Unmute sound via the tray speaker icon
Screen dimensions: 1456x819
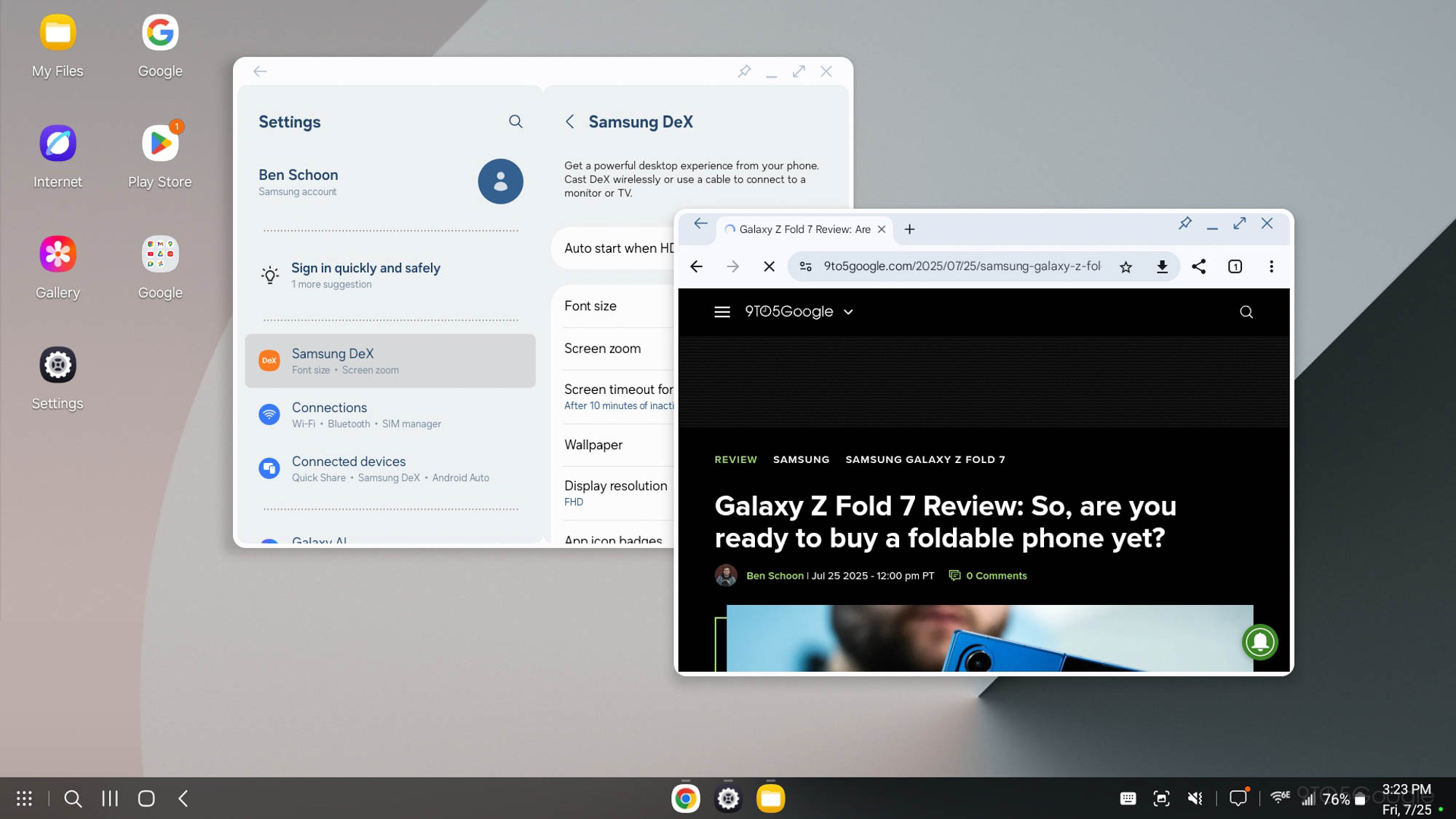pyautogui.click(x=1195, y=798)
